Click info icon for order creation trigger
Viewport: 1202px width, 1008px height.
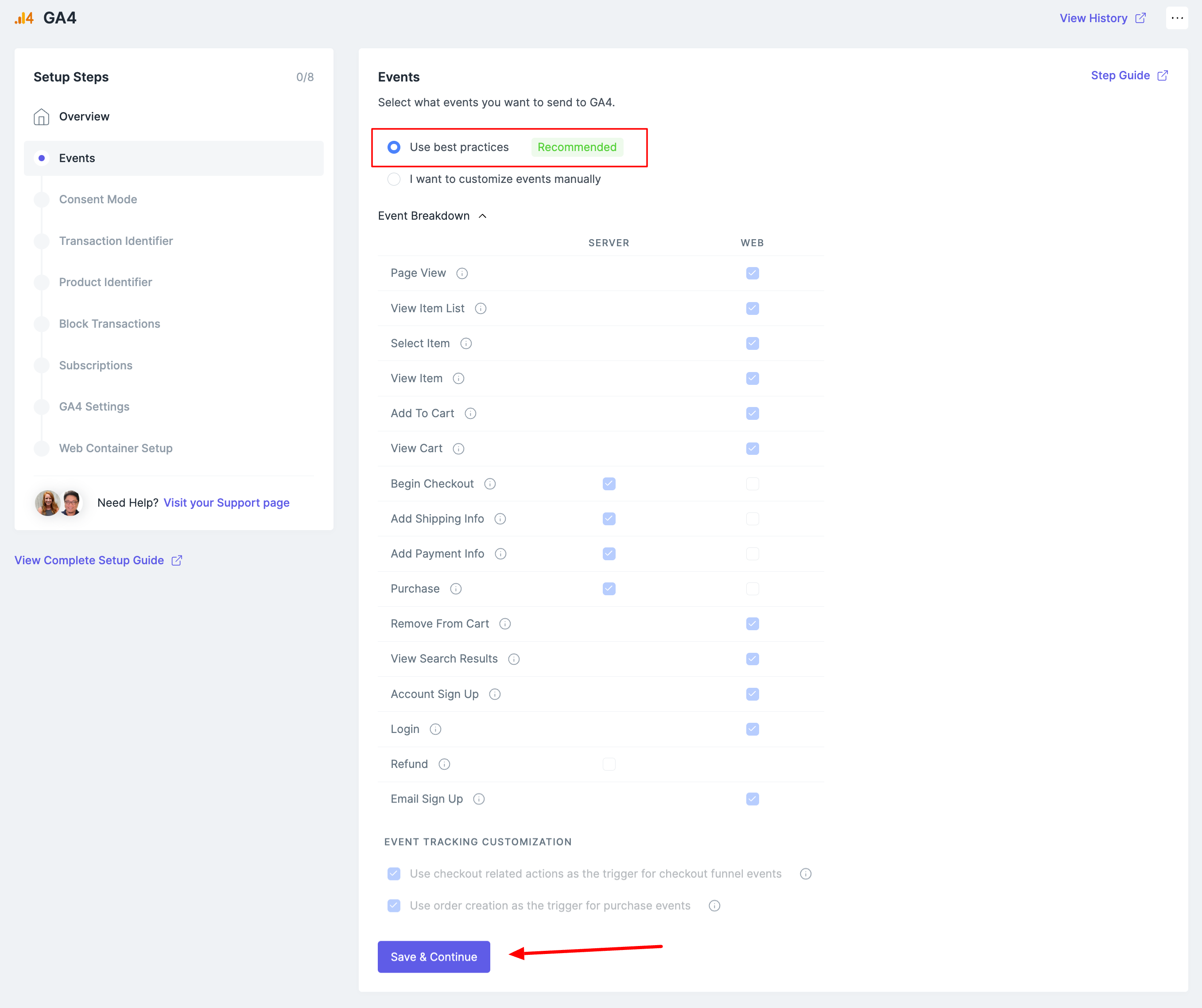click(x=714, y=906)
